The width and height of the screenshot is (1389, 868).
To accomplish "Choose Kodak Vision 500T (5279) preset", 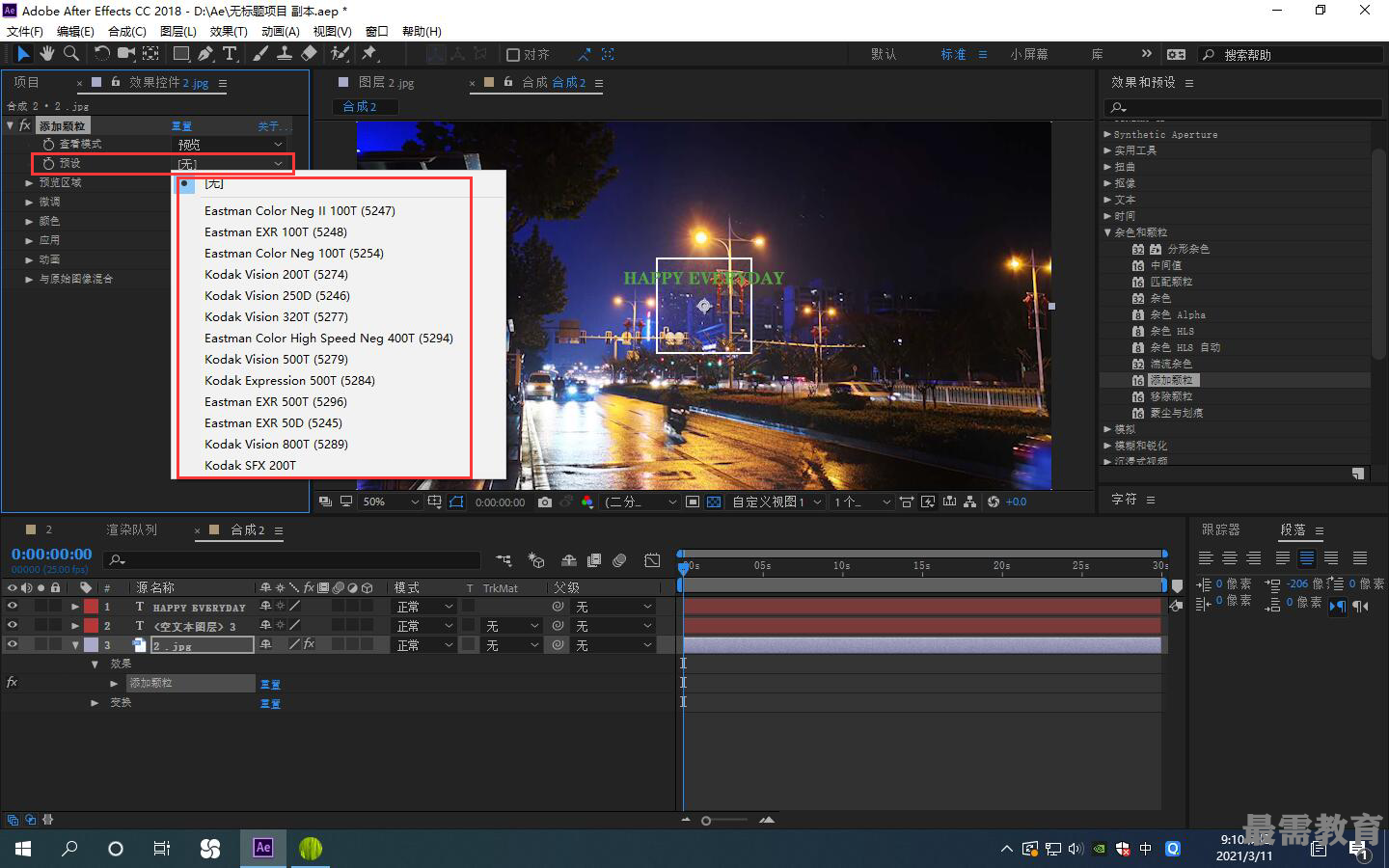I will point(276,359).
